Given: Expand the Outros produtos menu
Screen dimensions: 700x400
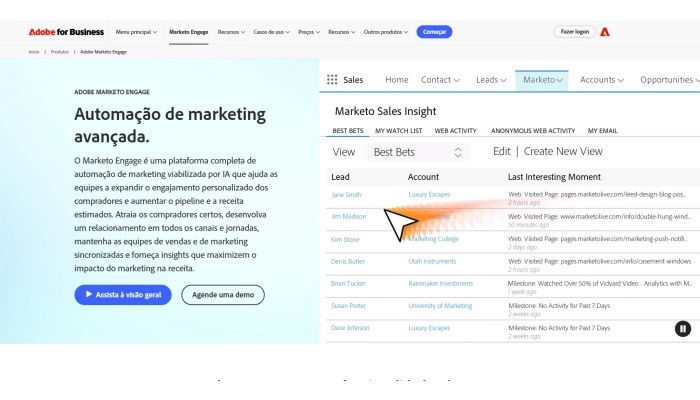Looking at the screenshot, I should (x=386, y=32).
